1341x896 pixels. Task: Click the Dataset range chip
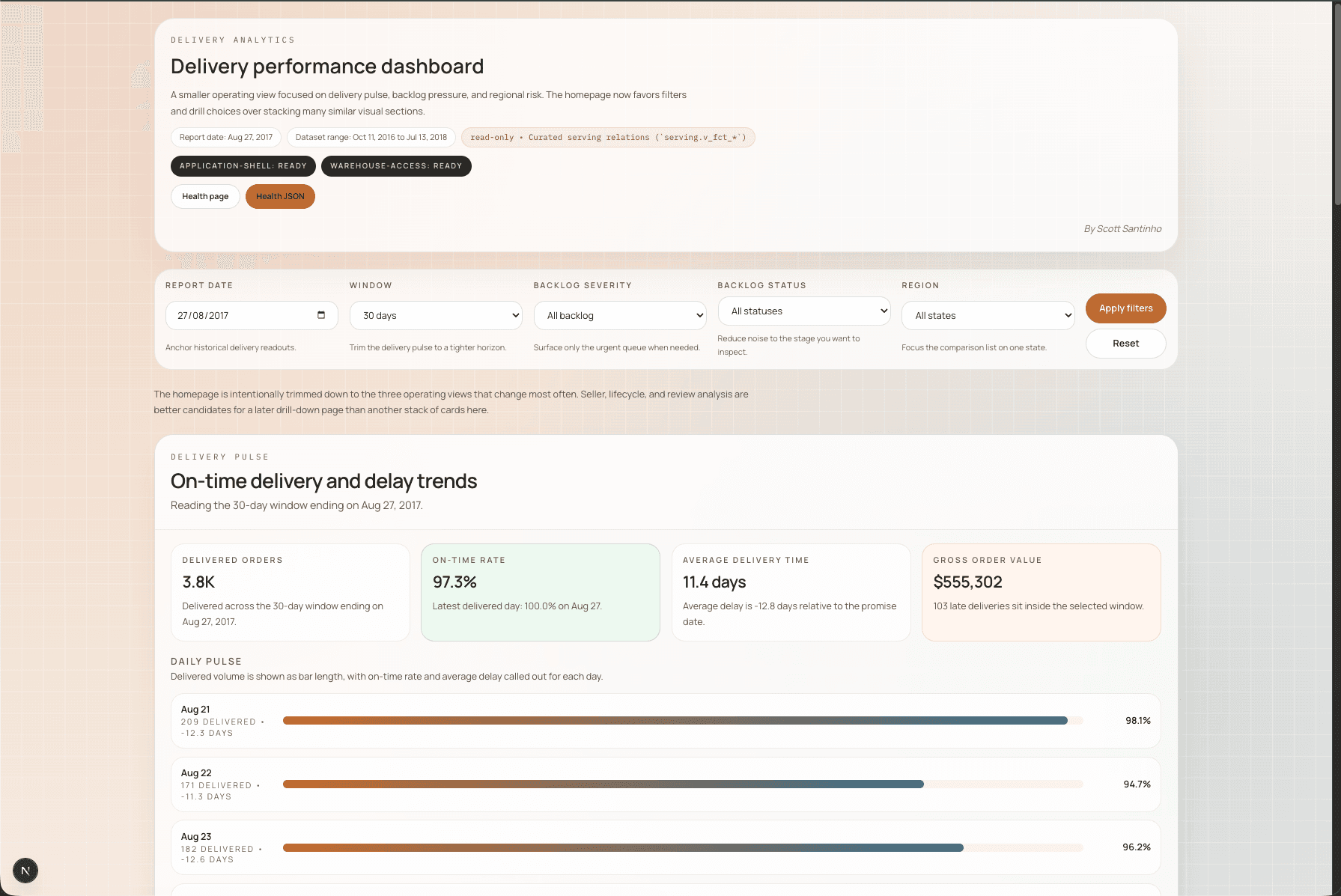371,137
